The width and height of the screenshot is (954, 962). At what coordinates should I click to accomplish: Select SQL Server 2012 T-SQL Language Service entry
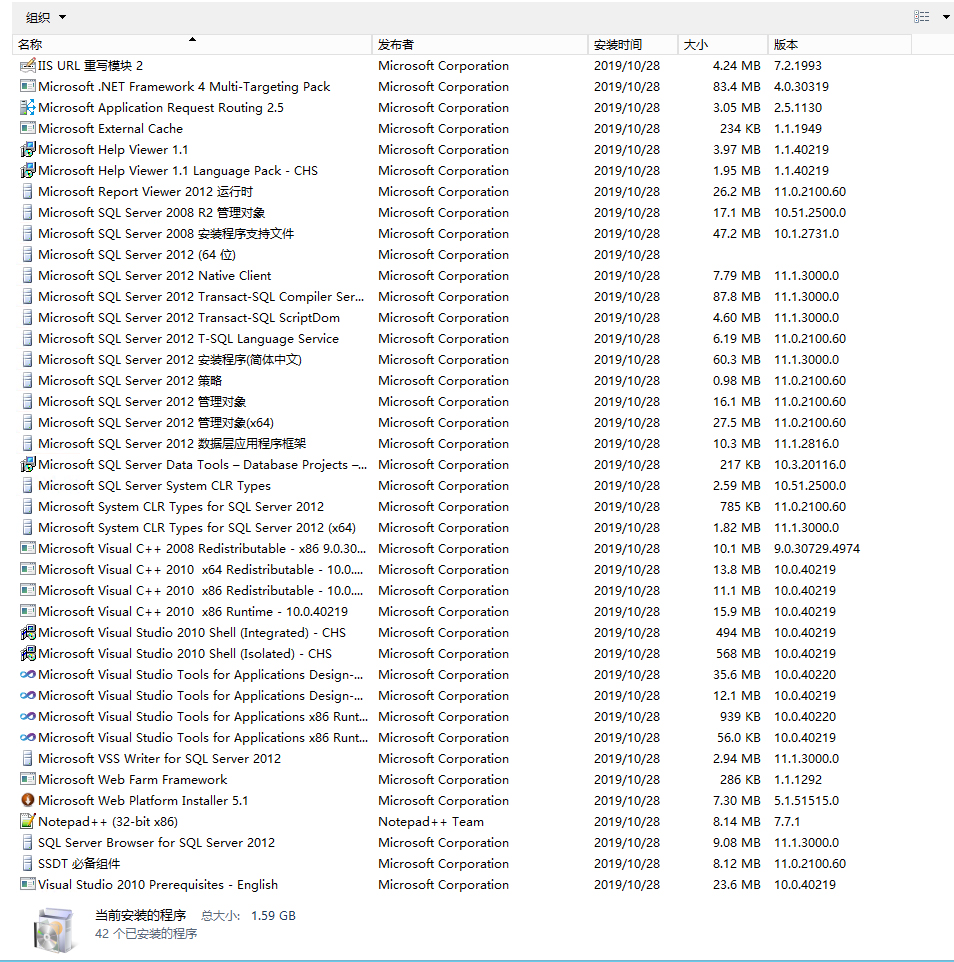point(188,339)
